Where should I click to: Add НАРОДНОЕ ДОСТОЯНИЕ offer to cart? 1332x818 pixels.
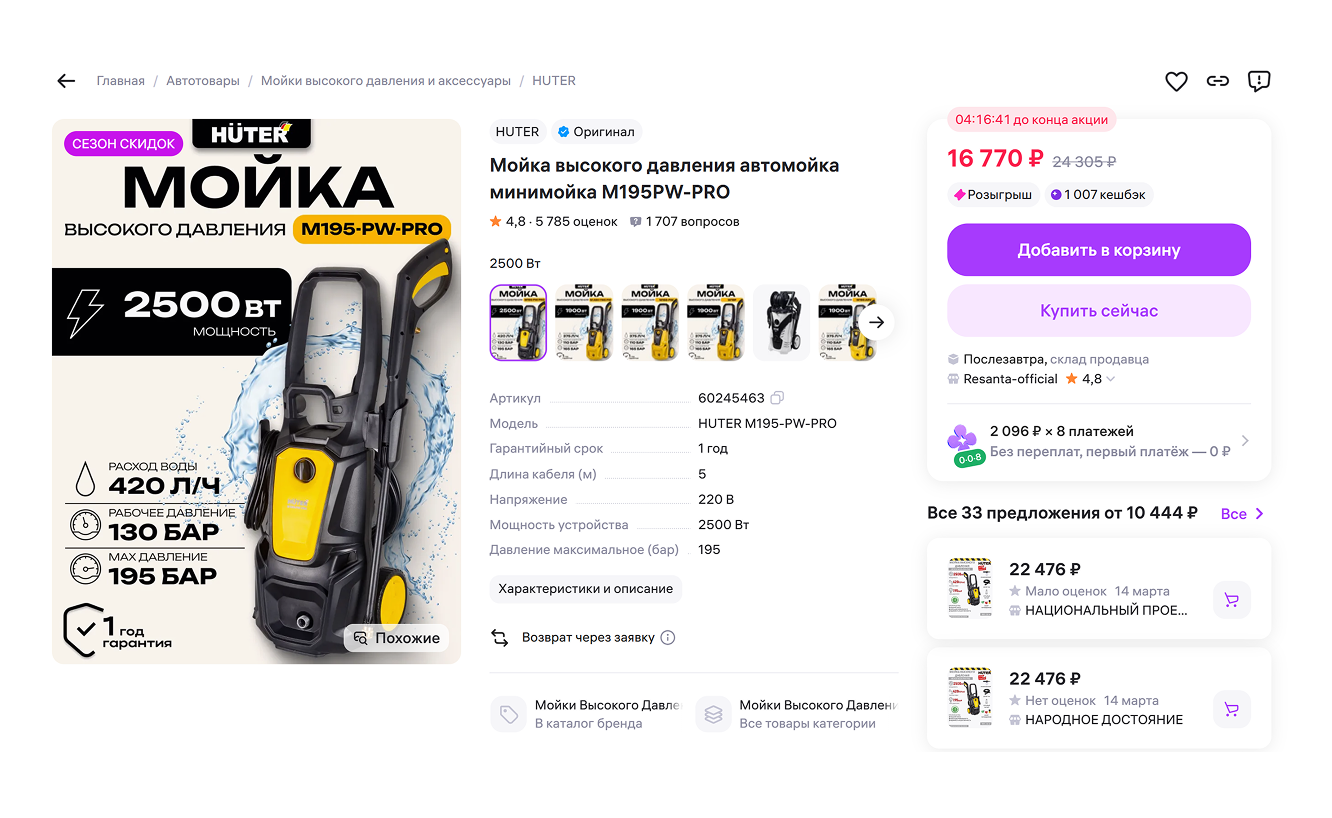tap(1231, 709)
